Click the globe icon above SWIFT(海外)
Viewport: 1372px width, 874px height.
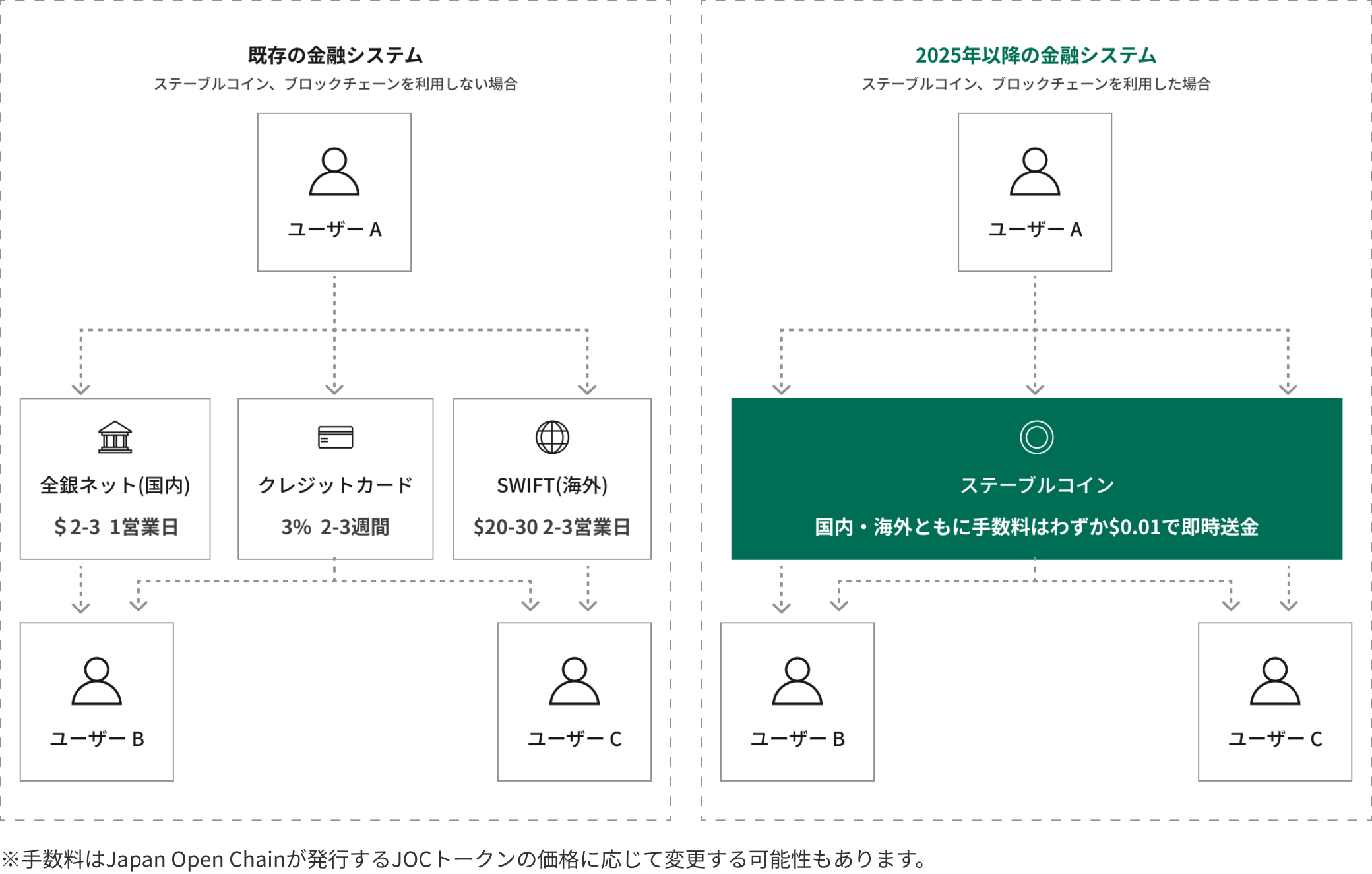[x=552, y=437]
